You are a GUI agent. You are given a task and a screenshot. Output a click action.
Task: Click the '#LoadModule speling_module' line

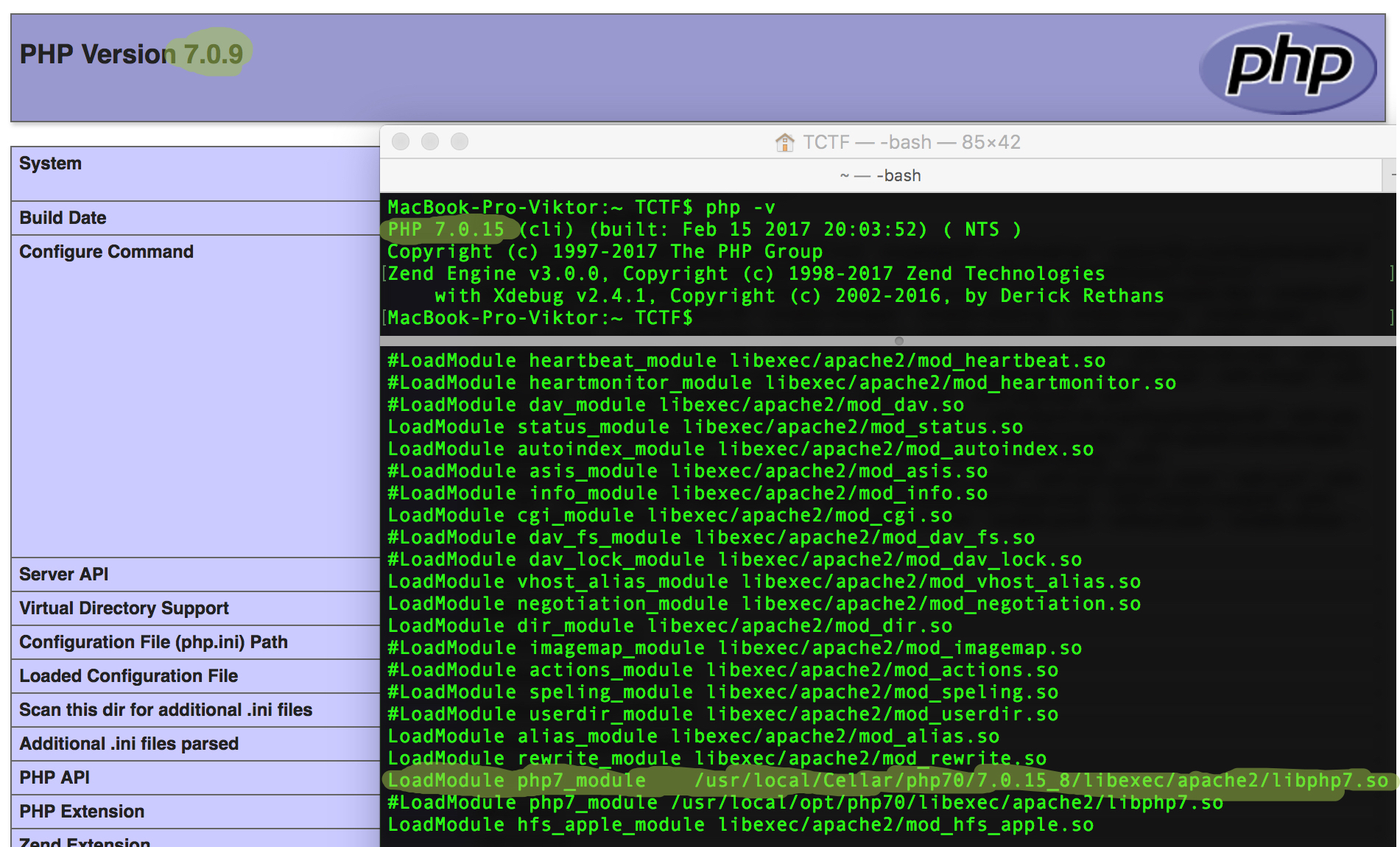[722, 692]
